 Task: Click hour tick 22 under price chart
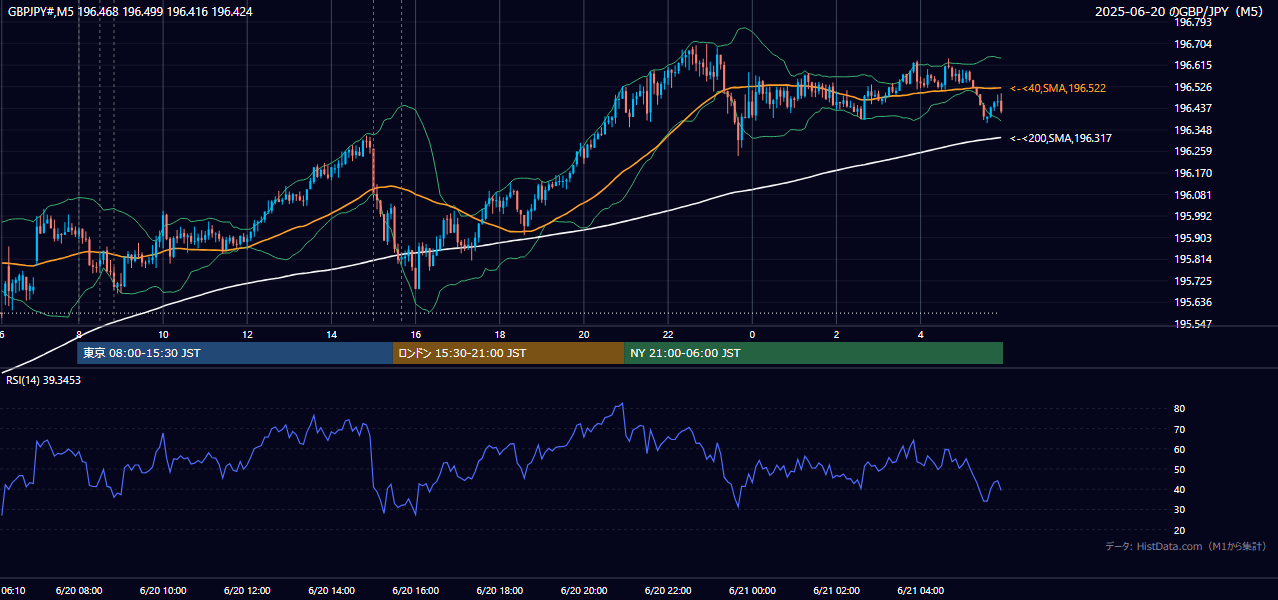[667, 334]
